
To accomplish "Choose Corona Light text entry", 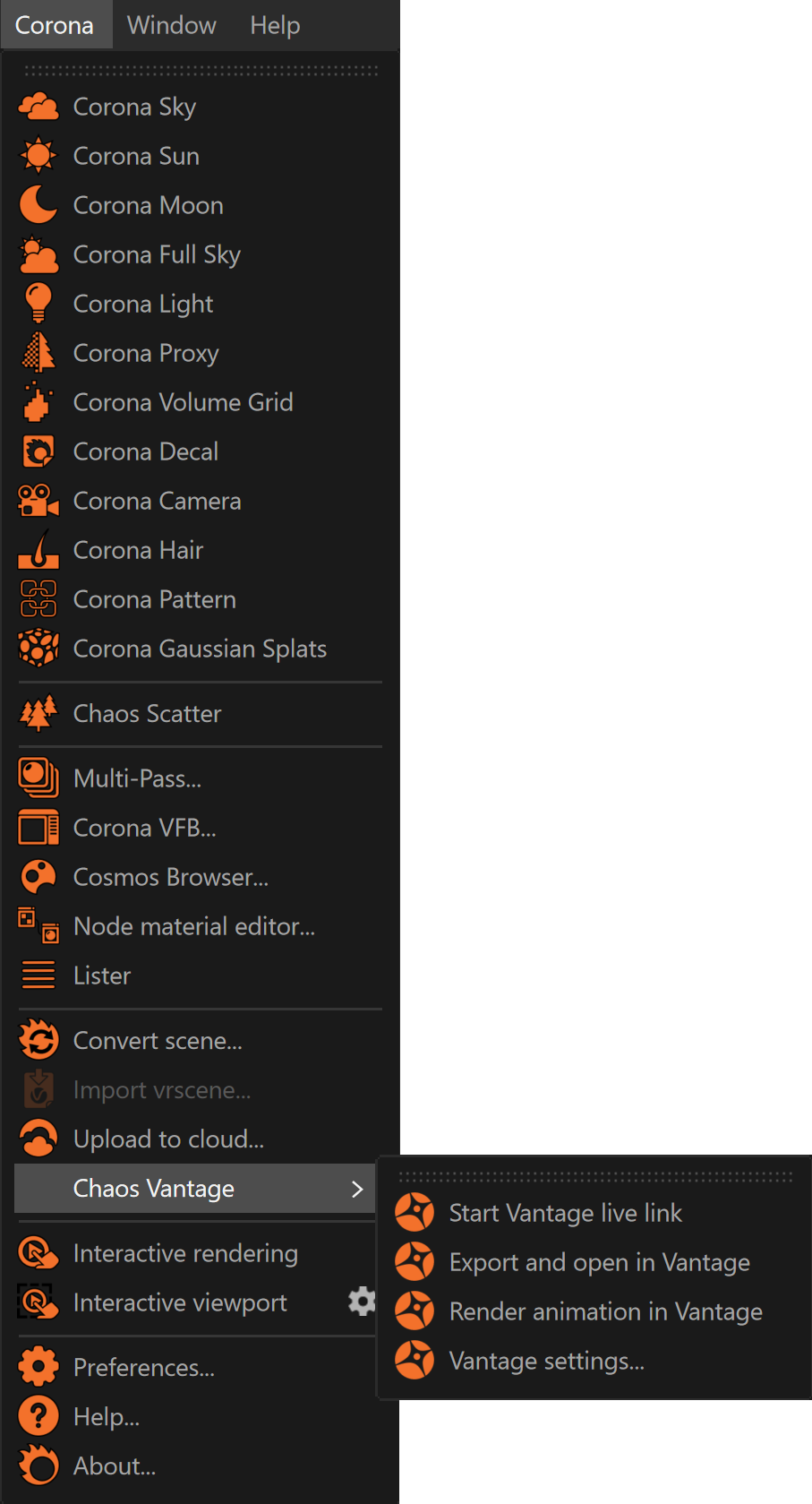I will click(143, 304).
